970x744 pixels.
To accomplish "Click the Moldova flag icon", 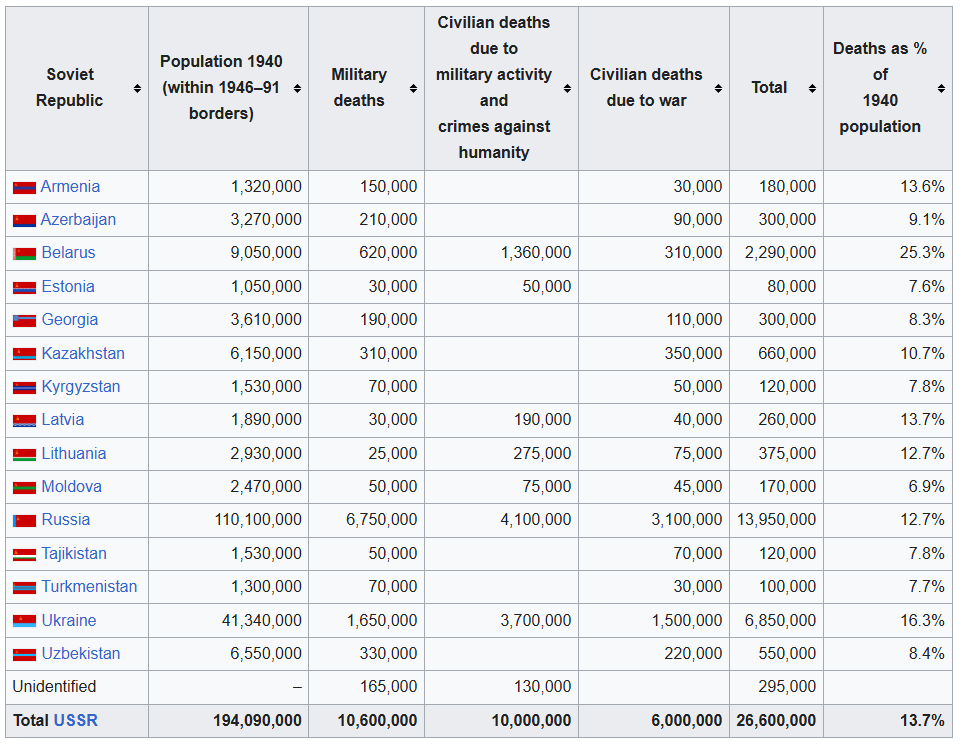I will point(24,488).
